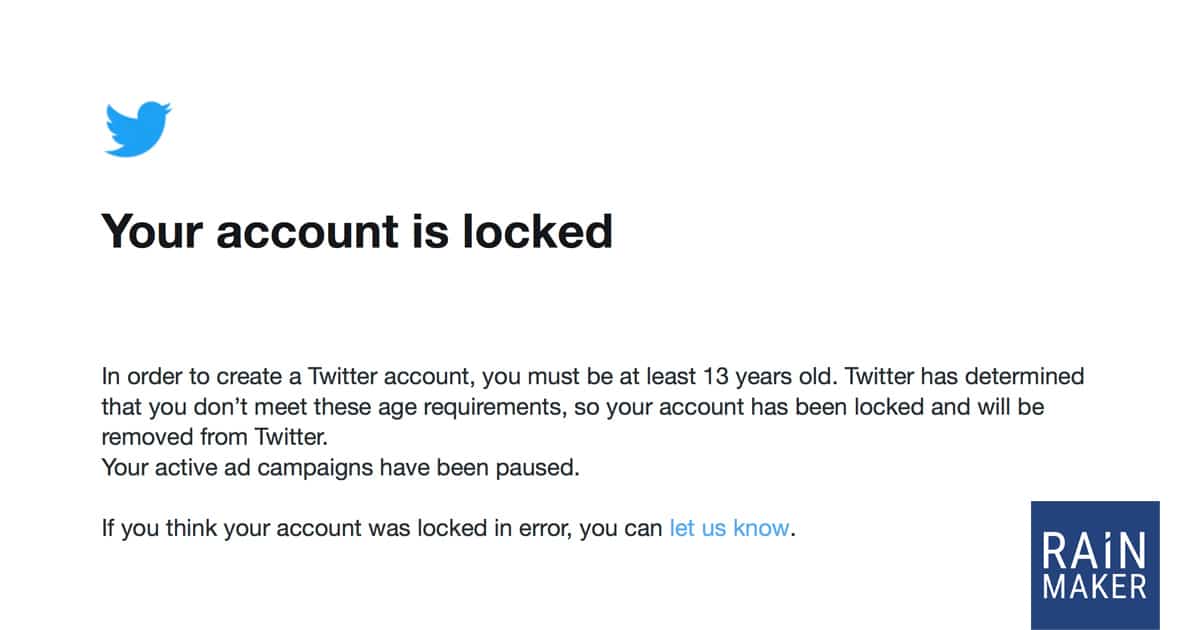Click the "Your account is locked" heading
This screenshot has width=1200, height=630.
(356, 231)
